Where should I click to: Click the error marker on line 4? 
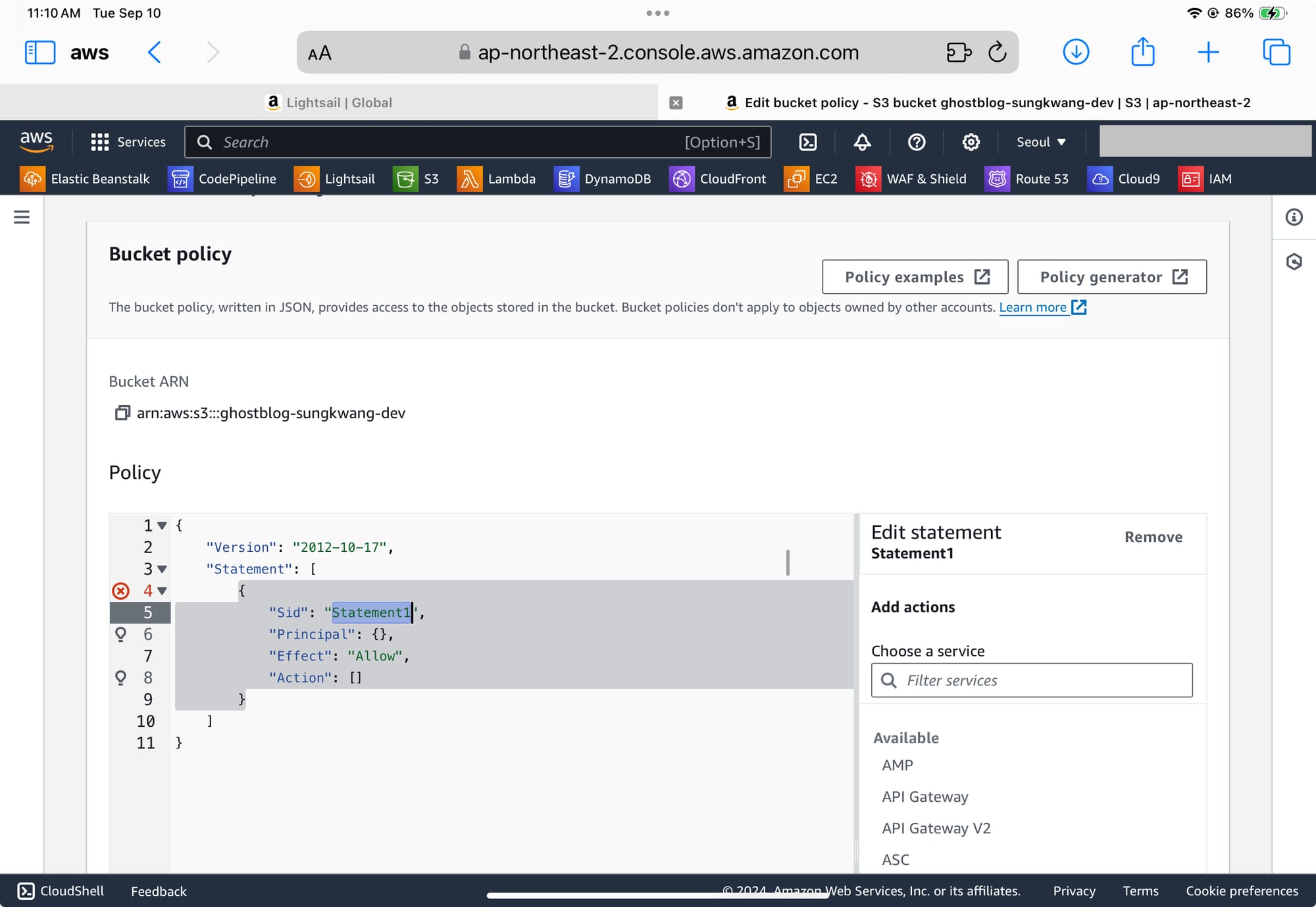[x=120, y=591]
